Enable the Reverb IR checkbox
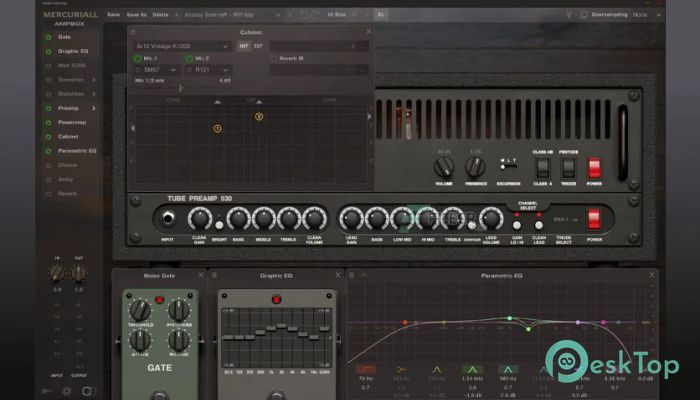The height and width of the screenshot is (400, 700). click(x=274, y=58)
